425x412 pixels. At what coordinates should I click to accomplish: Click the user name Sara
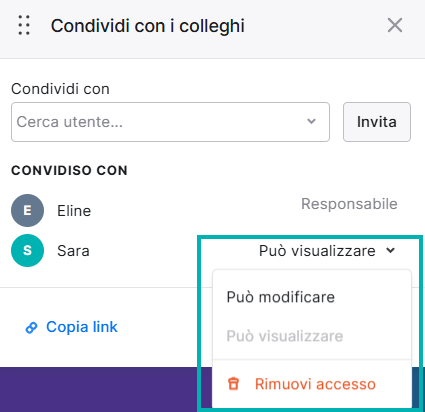click(x=73, y=251)
